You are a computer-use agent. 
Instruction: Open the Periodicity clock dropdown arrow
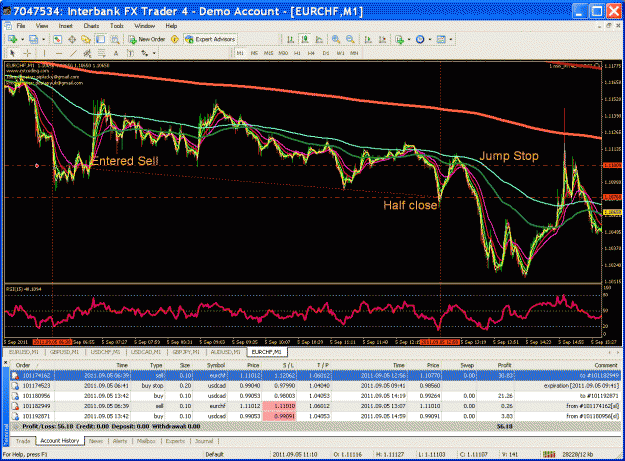pyautogui.click(x=430, y=39)
